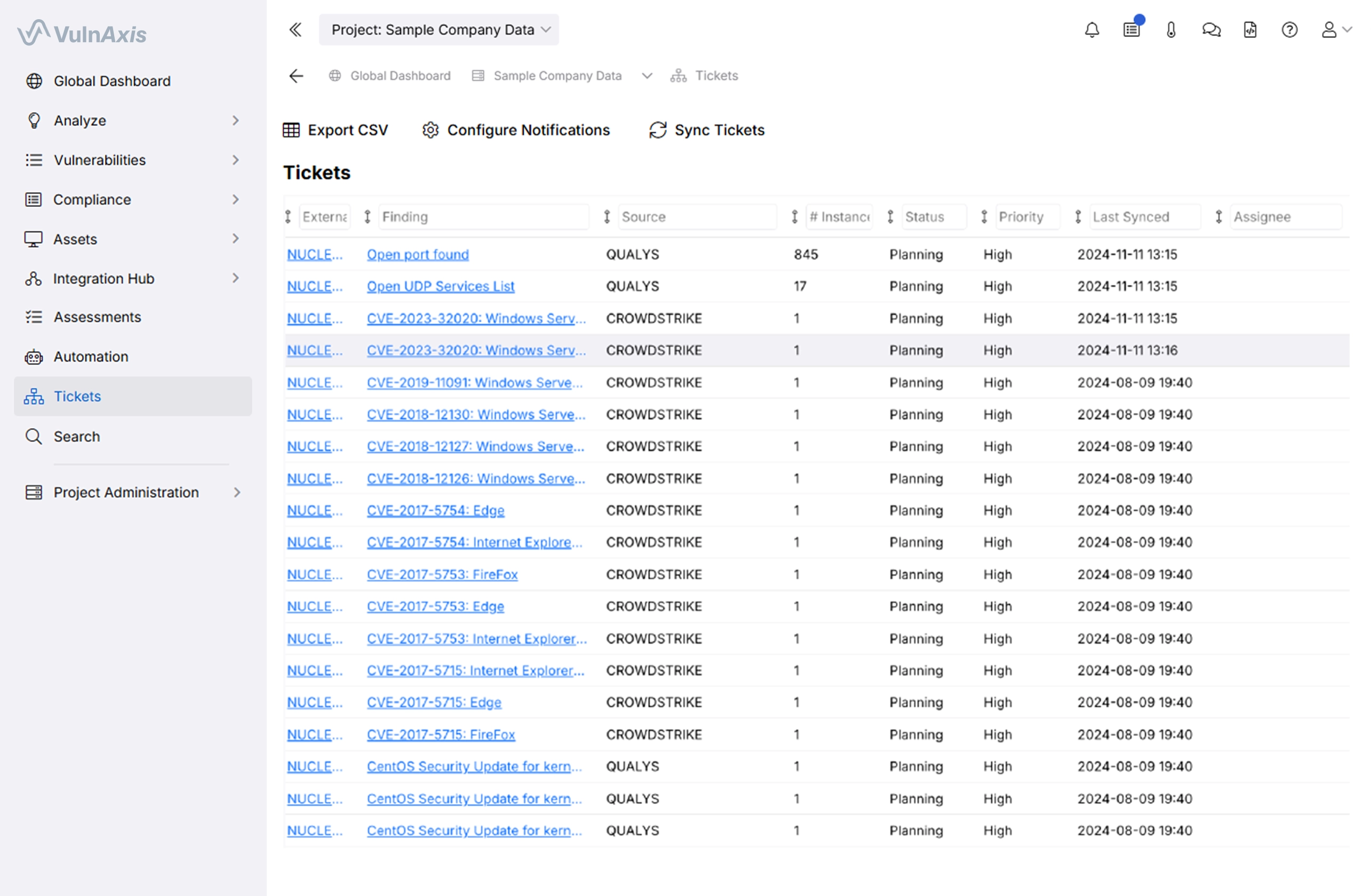Image resolution: width=1371 pixels, height=896 pixels.
Task: Open the 'Open UDP Services List' finding link
Action: (x=440, y=286)
